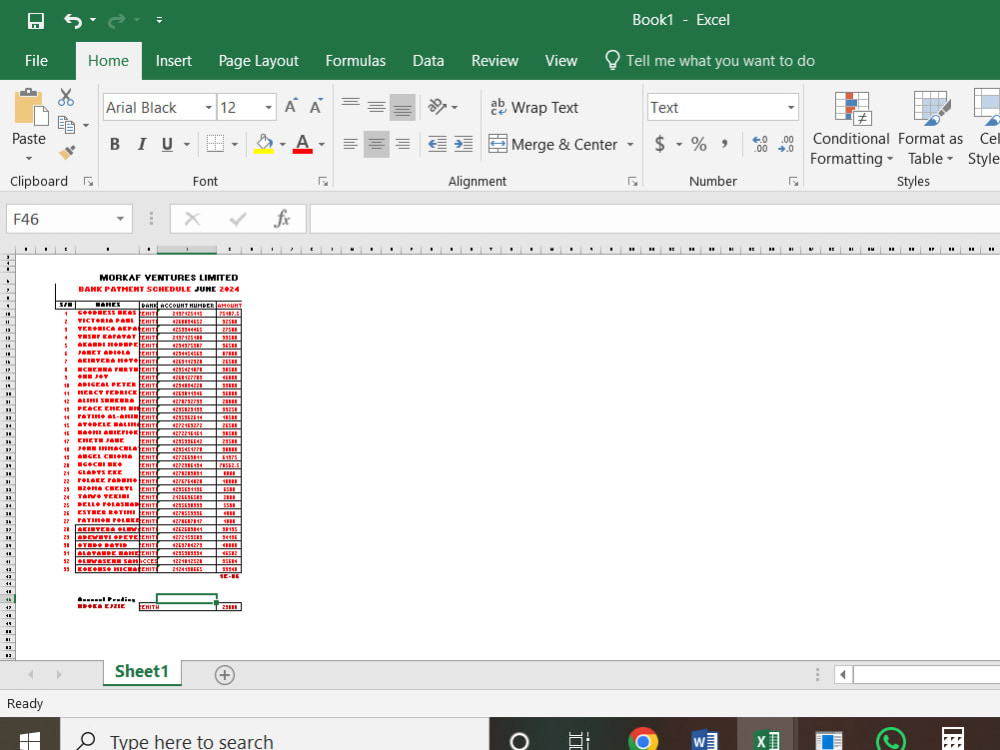The image size is (1000, 750).
Task: Undo the last action
Action: coord(72,21)
